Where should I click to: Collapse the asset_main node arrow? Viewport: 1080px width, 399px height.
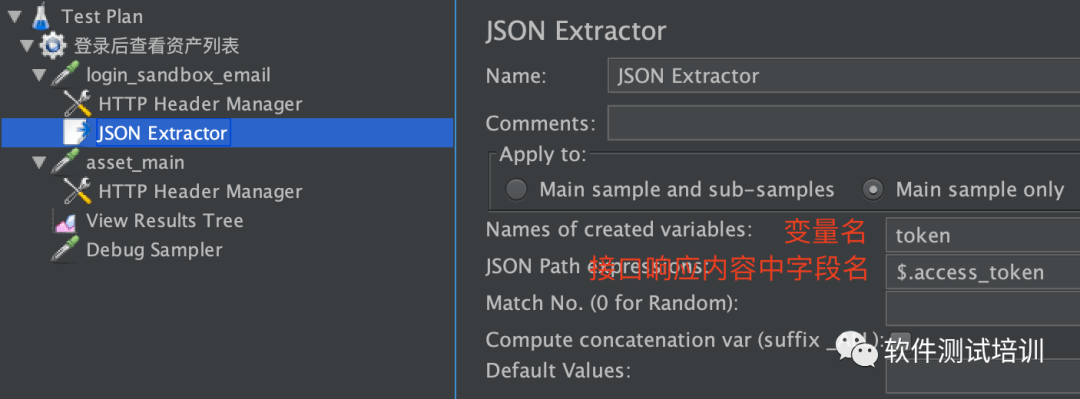click(x=39, y=163)
